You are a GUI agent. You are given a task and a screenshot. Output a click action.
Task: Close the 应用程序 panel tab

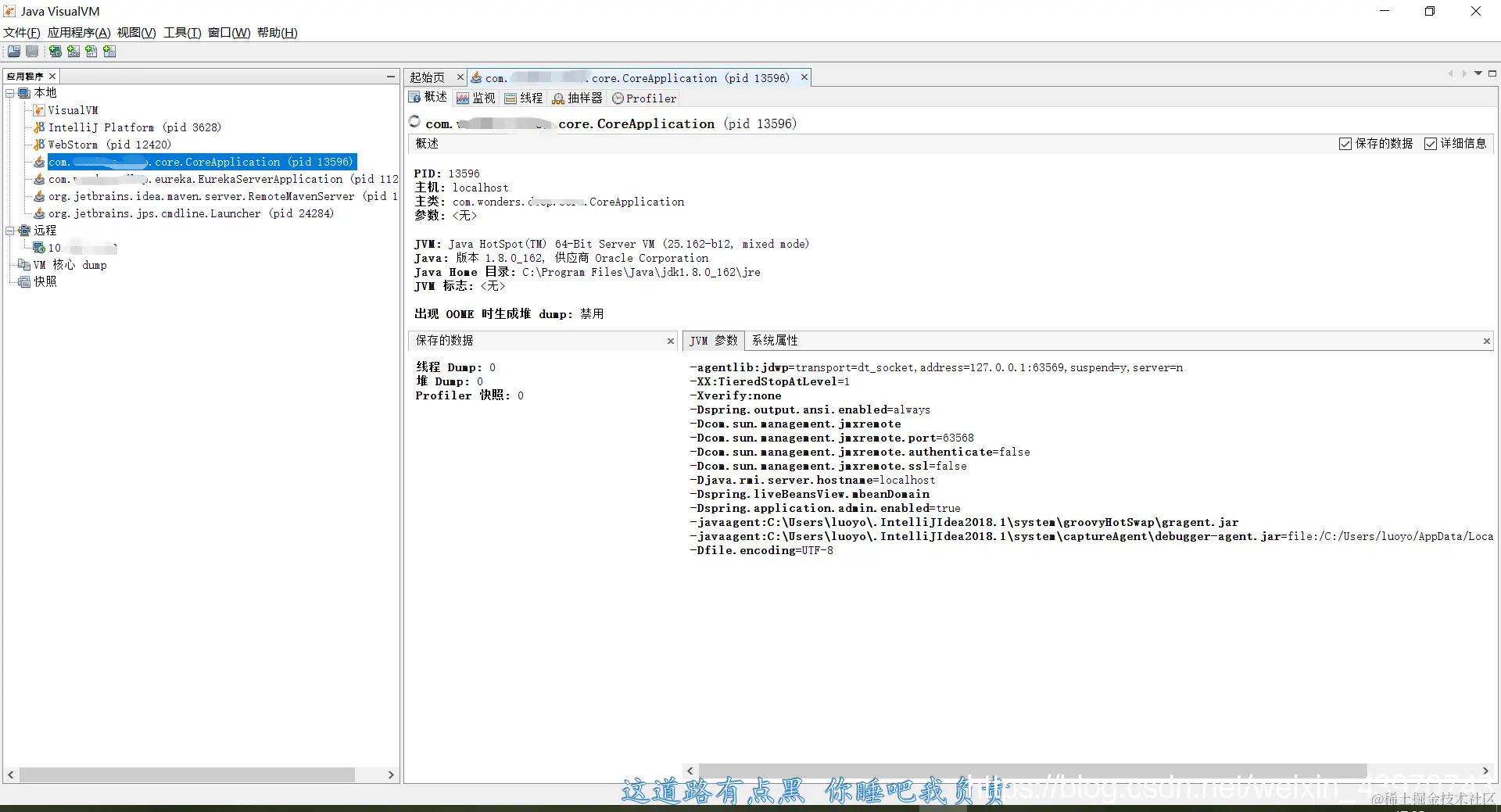pos(52,76)
